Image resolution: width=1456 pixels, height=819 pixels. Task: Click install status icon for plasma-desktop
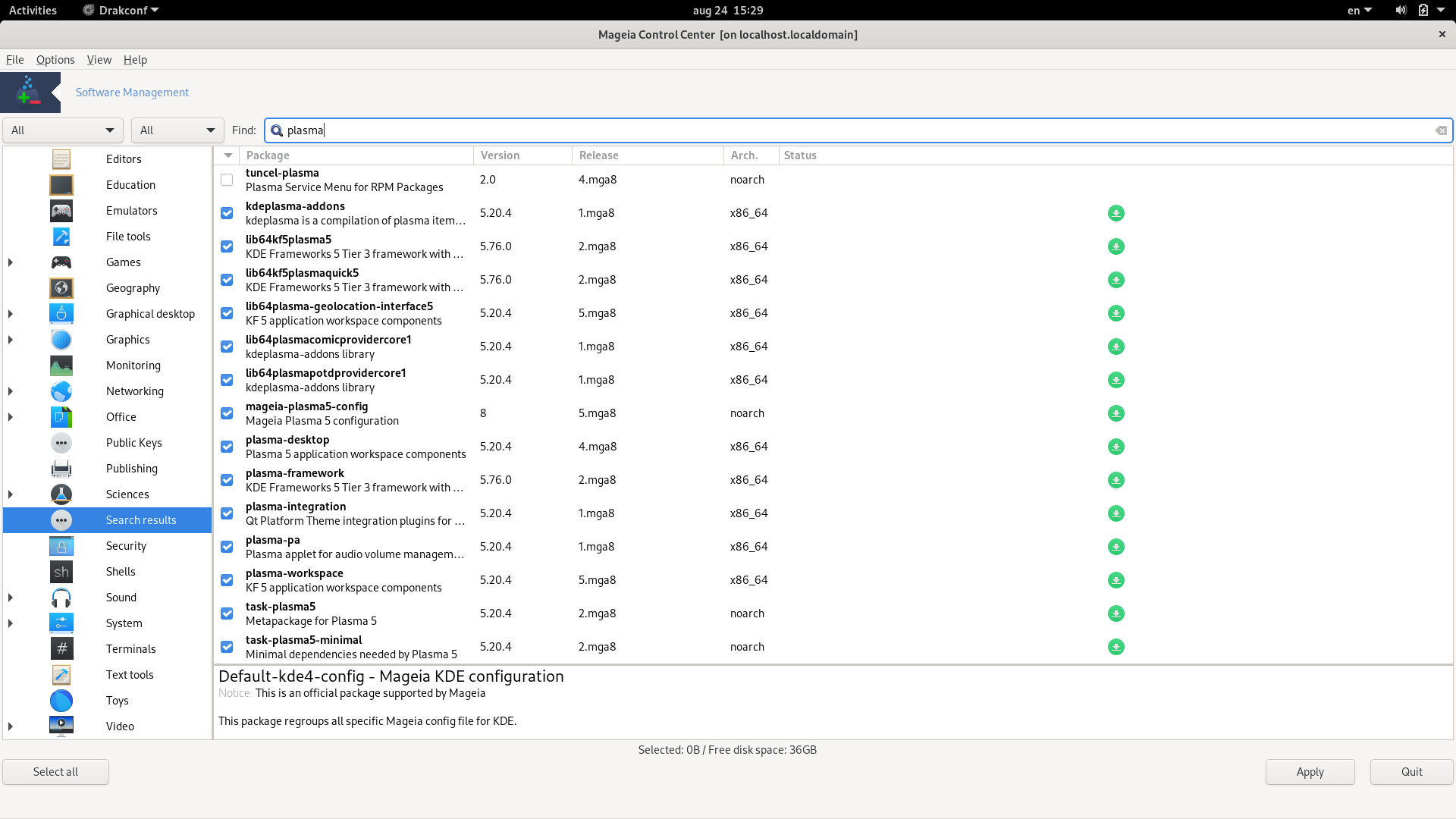(x=1116, y=447)
